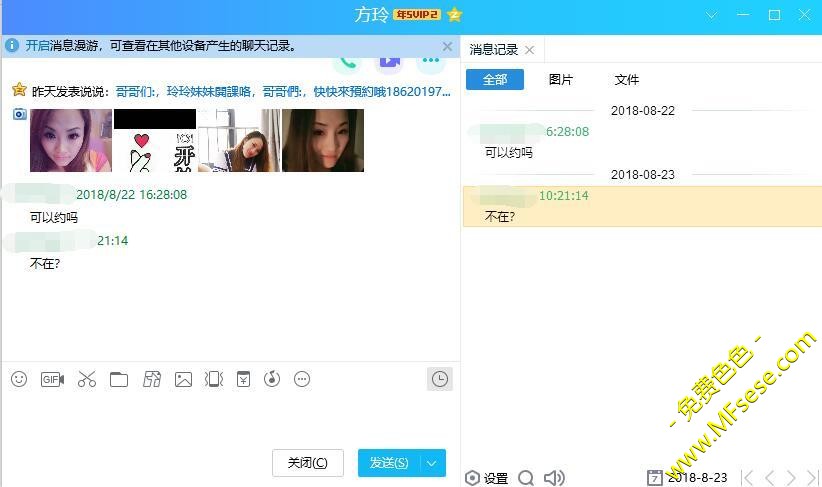The image size is (822, 487).
Task: Close the 消息记录 tab
Action: 530,50
